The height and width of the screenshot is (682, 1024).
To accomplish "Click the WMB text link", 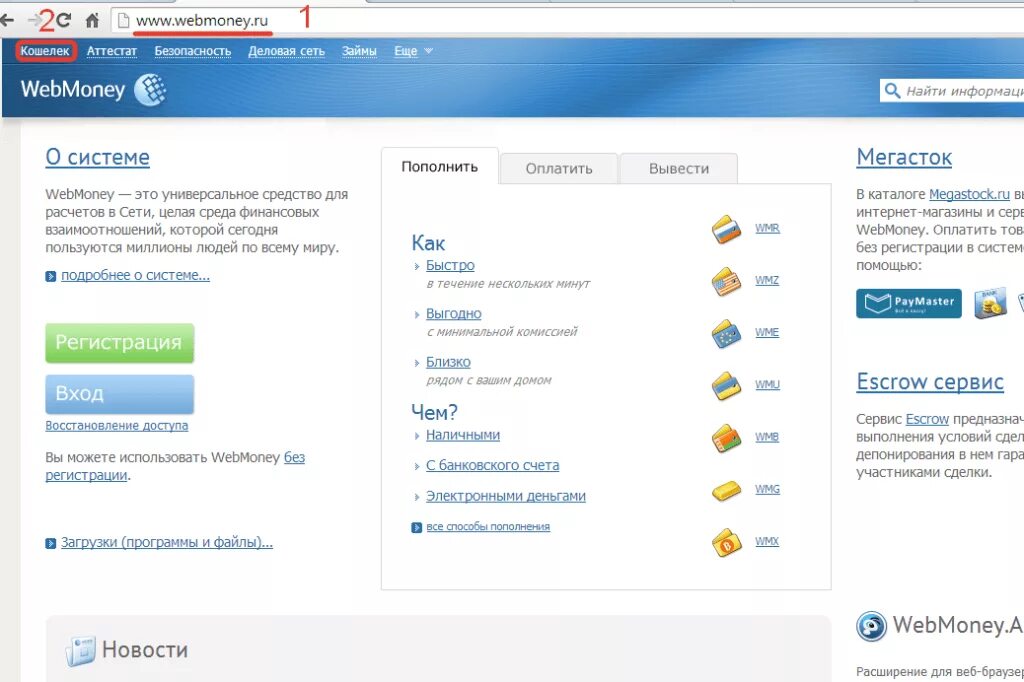I will pos(767,437).
